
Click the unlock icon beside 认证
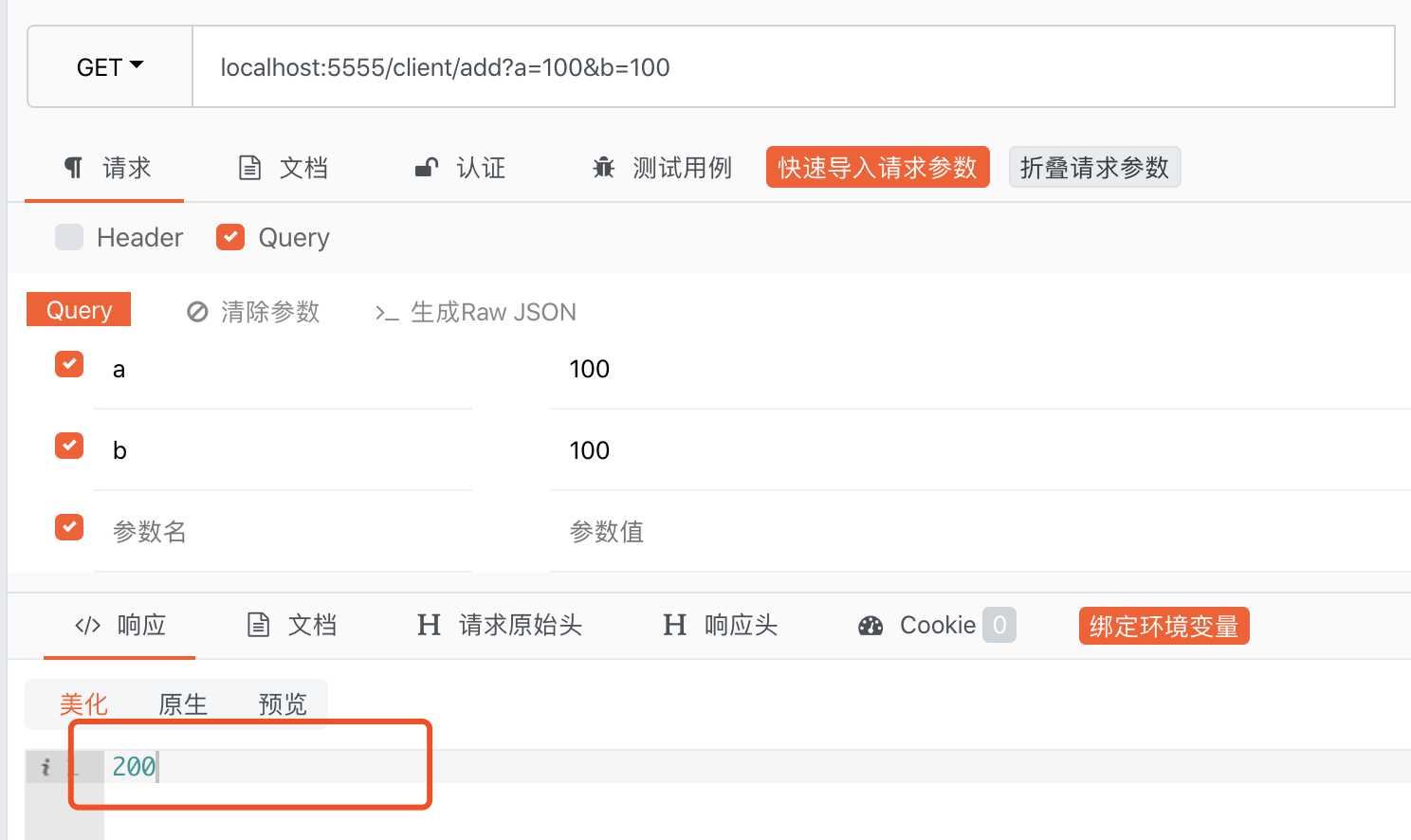click(x=427, y=168)
